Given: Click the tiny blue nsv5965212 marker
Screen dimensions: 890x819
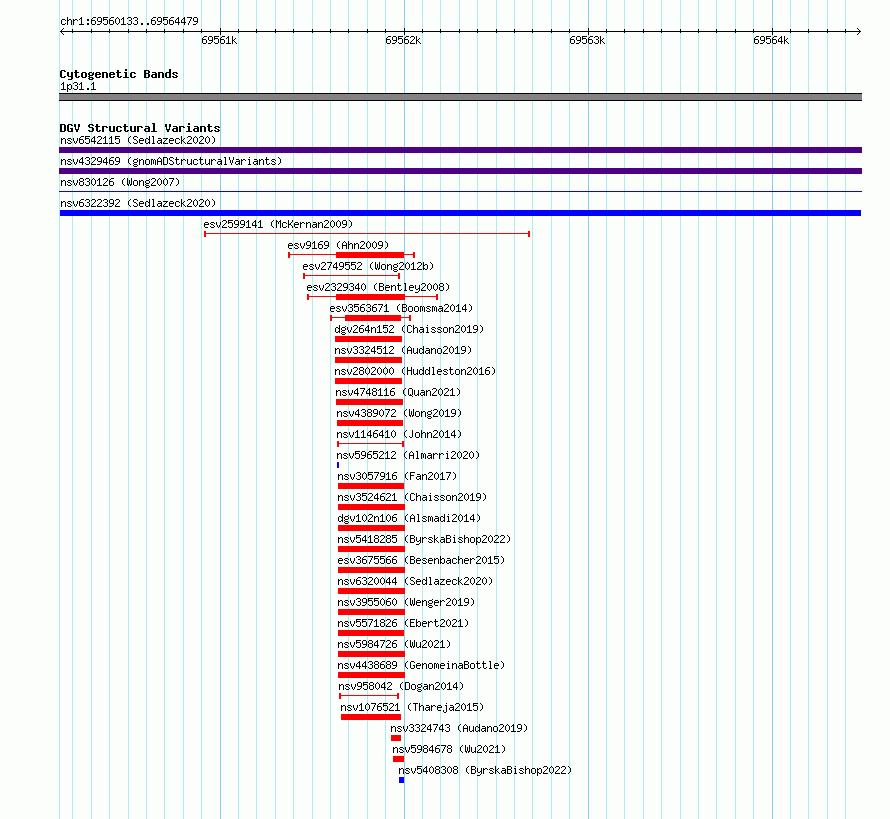Looking at the screenshot, I should pyautogui.click(x=338, y=465).
